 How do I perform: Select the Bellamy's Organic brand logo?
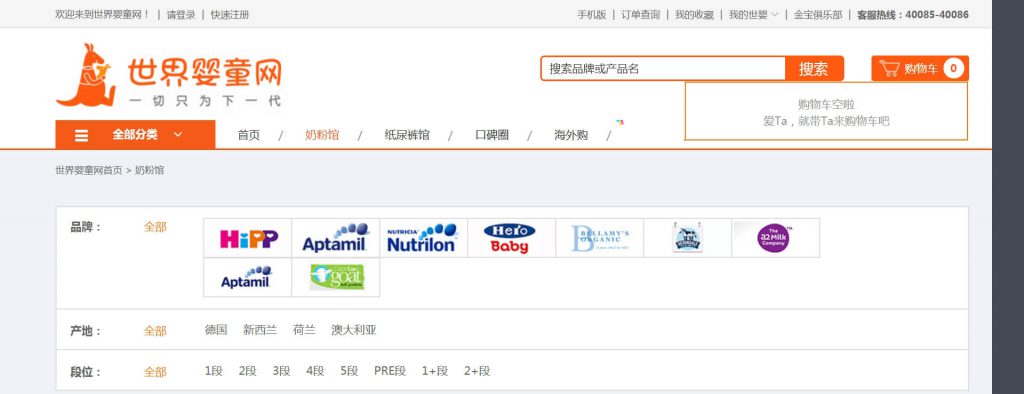coord(600,238)
